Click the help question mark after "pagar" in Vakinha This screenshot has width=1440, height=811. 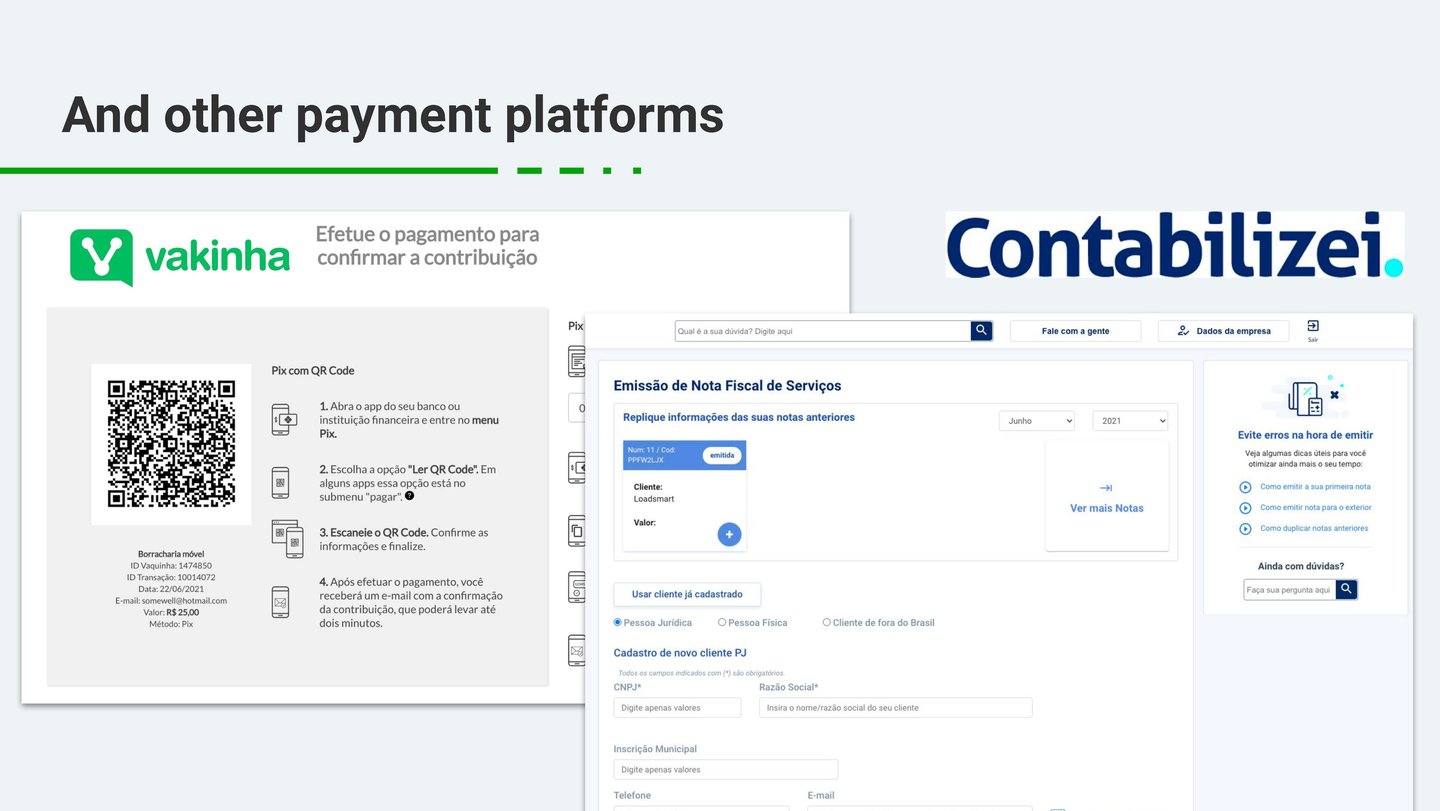(x=409, y=496)
